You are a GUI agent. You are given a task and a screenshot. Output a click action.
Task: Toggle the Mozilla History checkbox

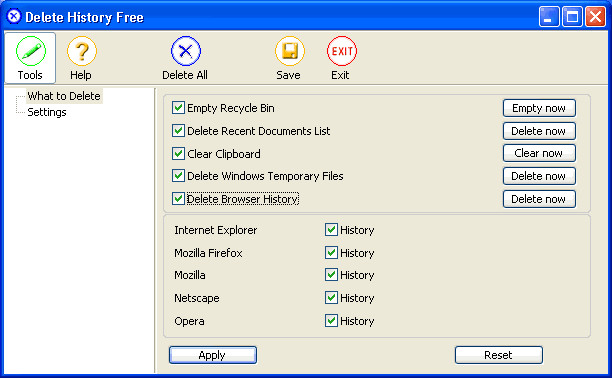(x=331, y=275)
